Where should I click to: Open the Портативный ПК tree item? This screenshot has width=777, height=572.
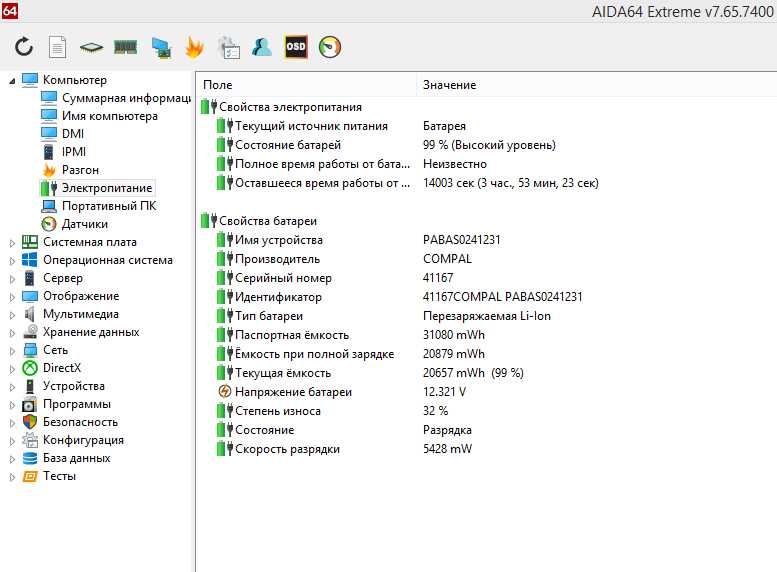[109, 206]
